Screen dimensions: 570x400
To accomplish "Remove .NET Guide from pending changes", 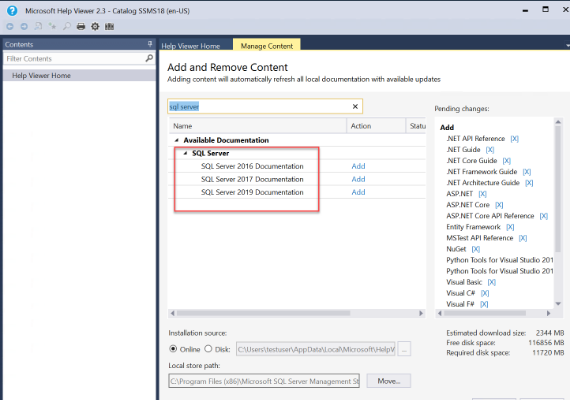I will click(x=490, y=149).
